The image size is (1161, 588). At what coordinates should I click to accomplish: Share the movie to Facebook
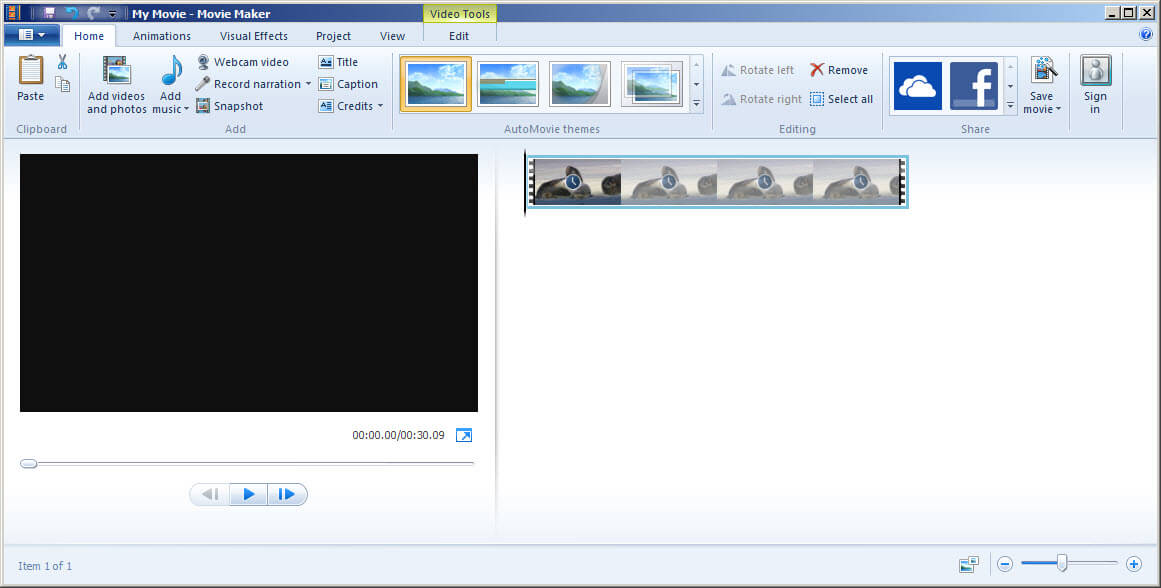point(974,86)
